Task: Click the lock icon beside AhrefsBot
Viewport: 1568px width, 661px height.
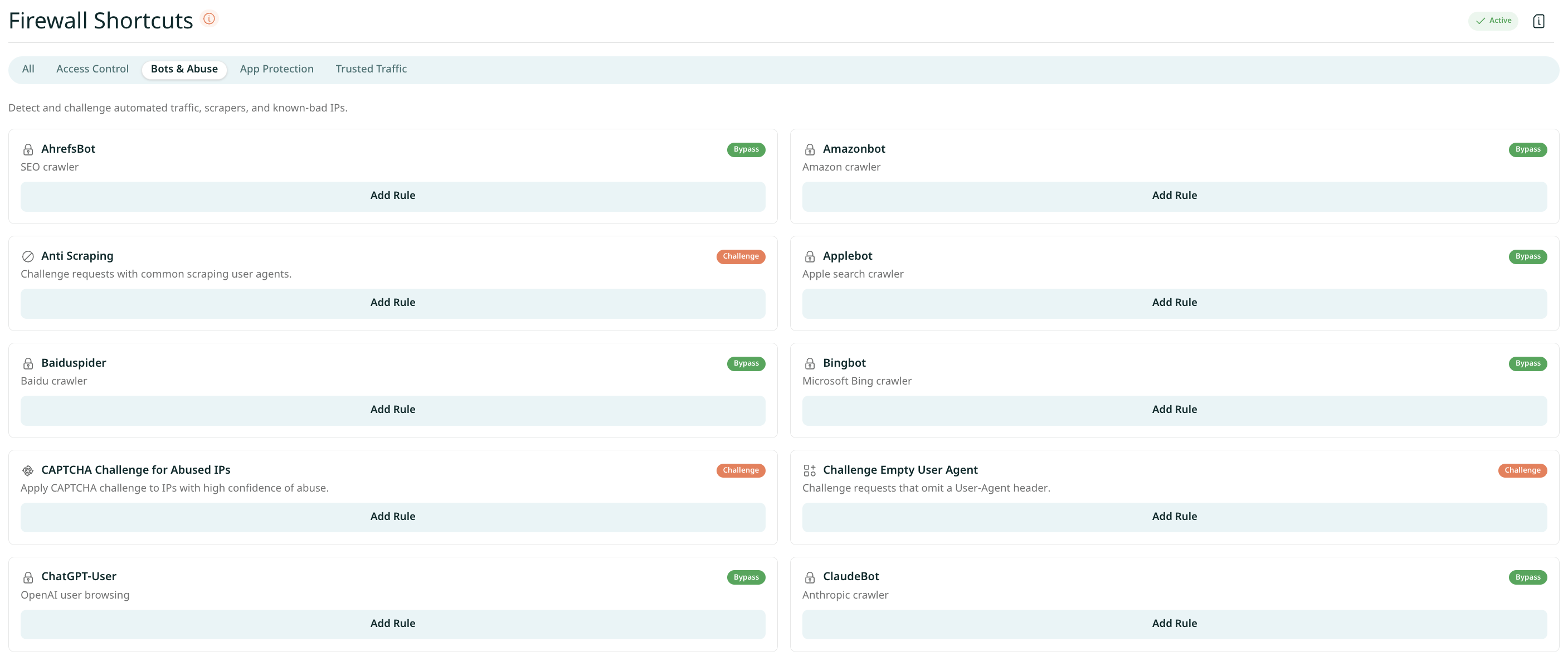Action: [x=28, y=150]
